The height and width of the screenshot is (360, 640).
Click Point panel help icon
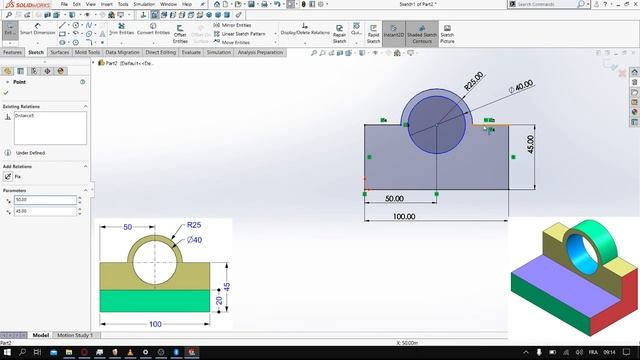[82, 82]
